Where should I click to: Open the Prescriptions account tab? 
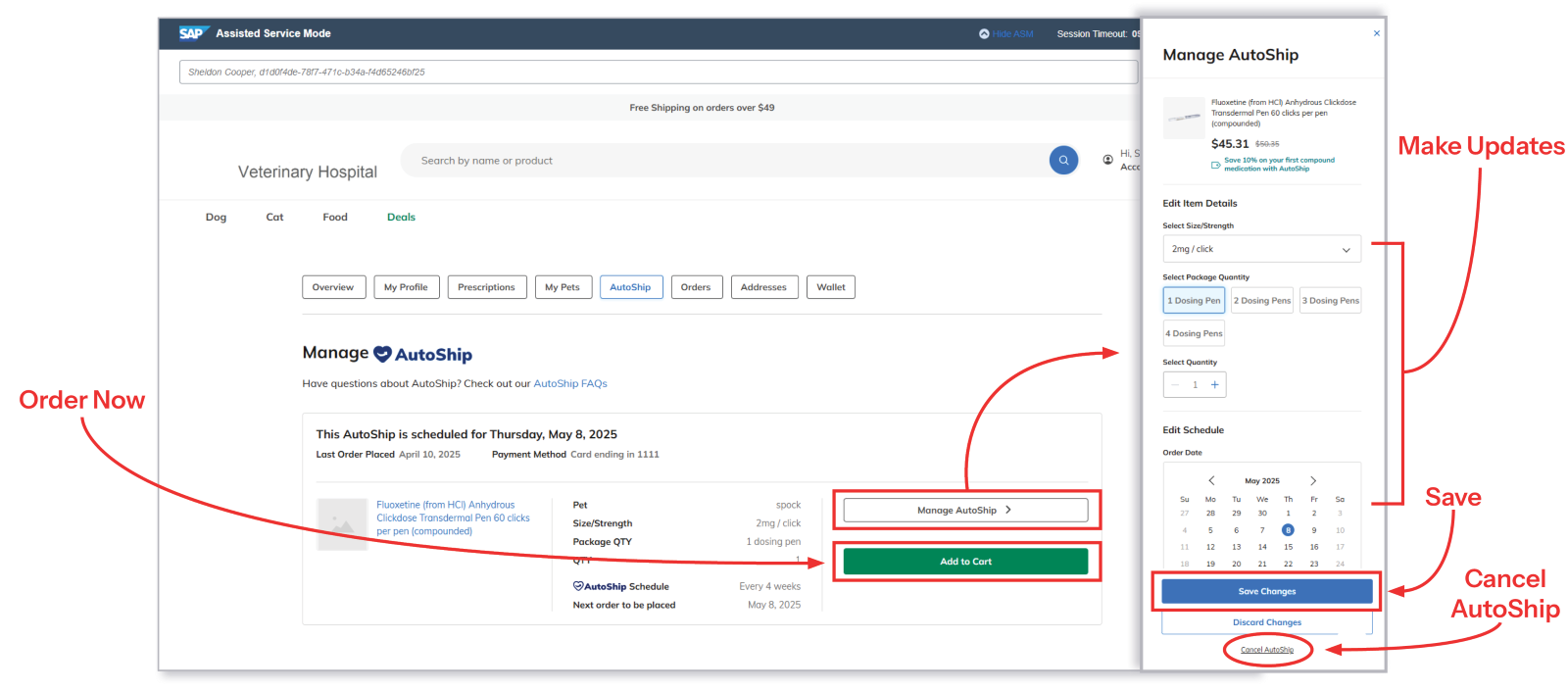pos(486,287)
